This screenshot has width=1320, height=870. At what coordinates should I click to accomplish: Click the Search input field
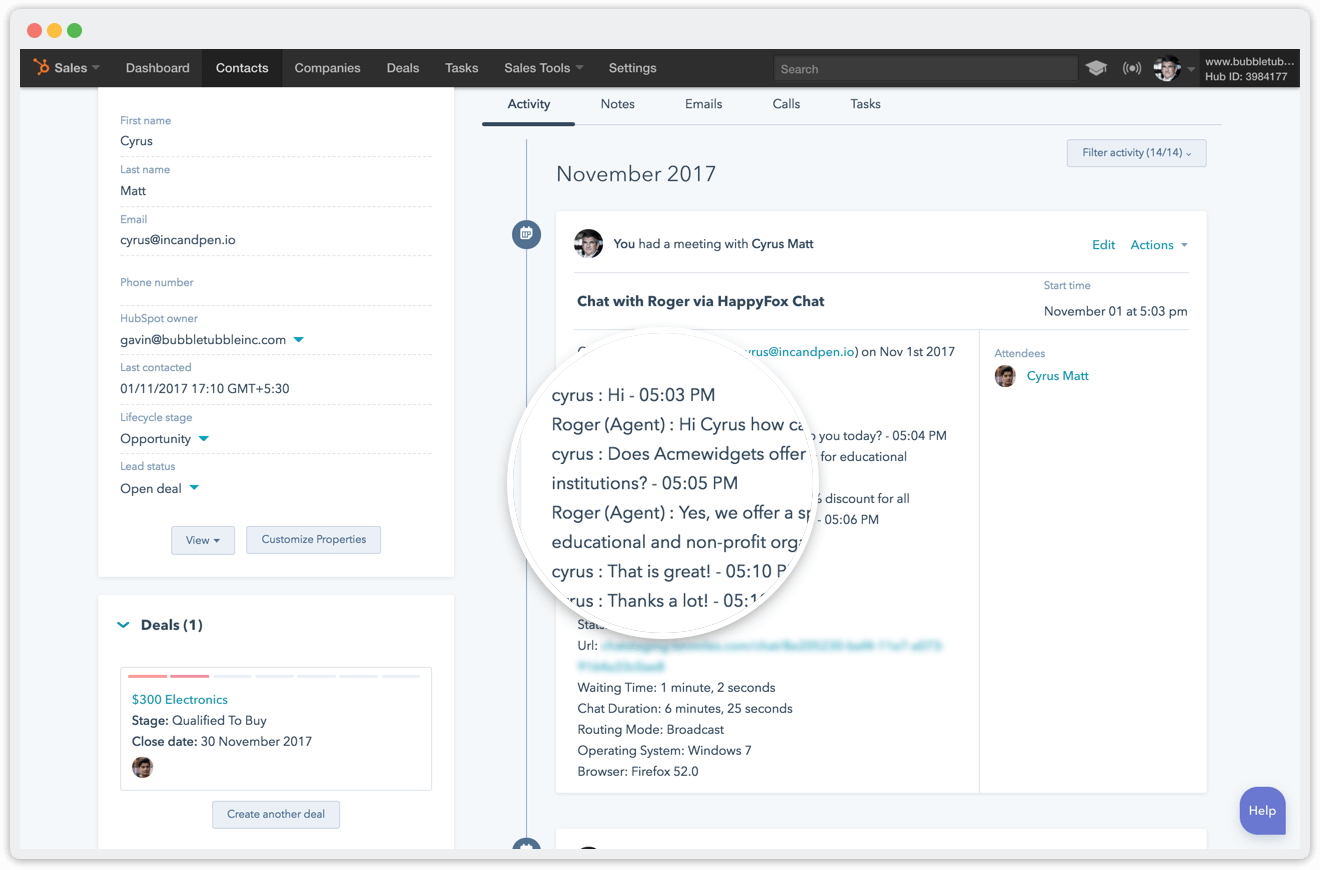point(926,69)
